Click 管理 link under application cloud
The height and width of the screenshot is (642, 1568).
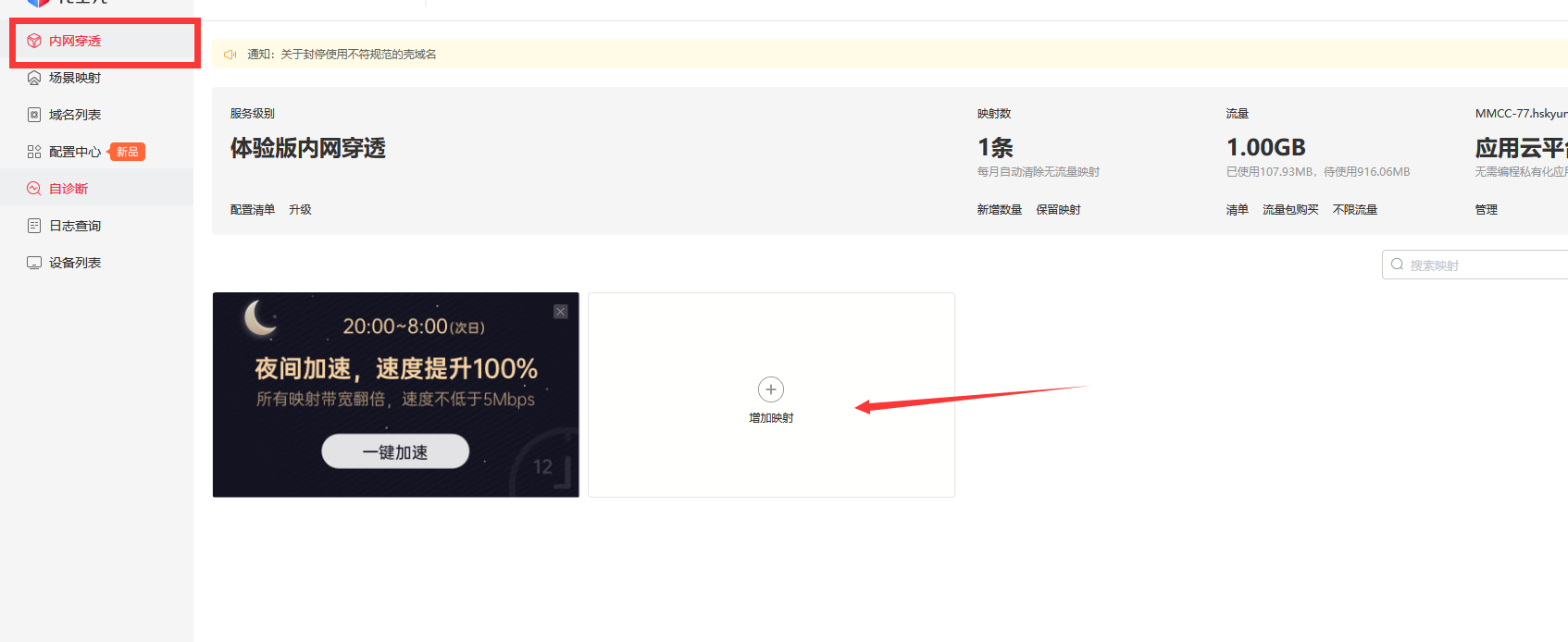pos(1487,210)
